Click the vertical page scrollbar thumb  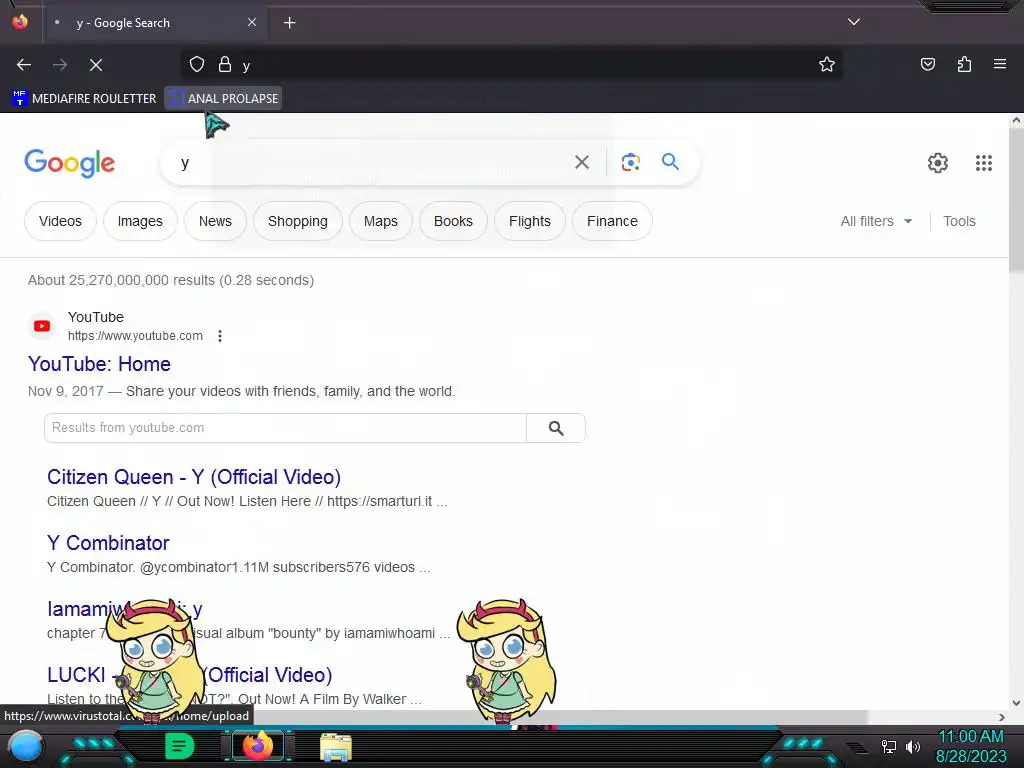click(x=1016, y=199)
